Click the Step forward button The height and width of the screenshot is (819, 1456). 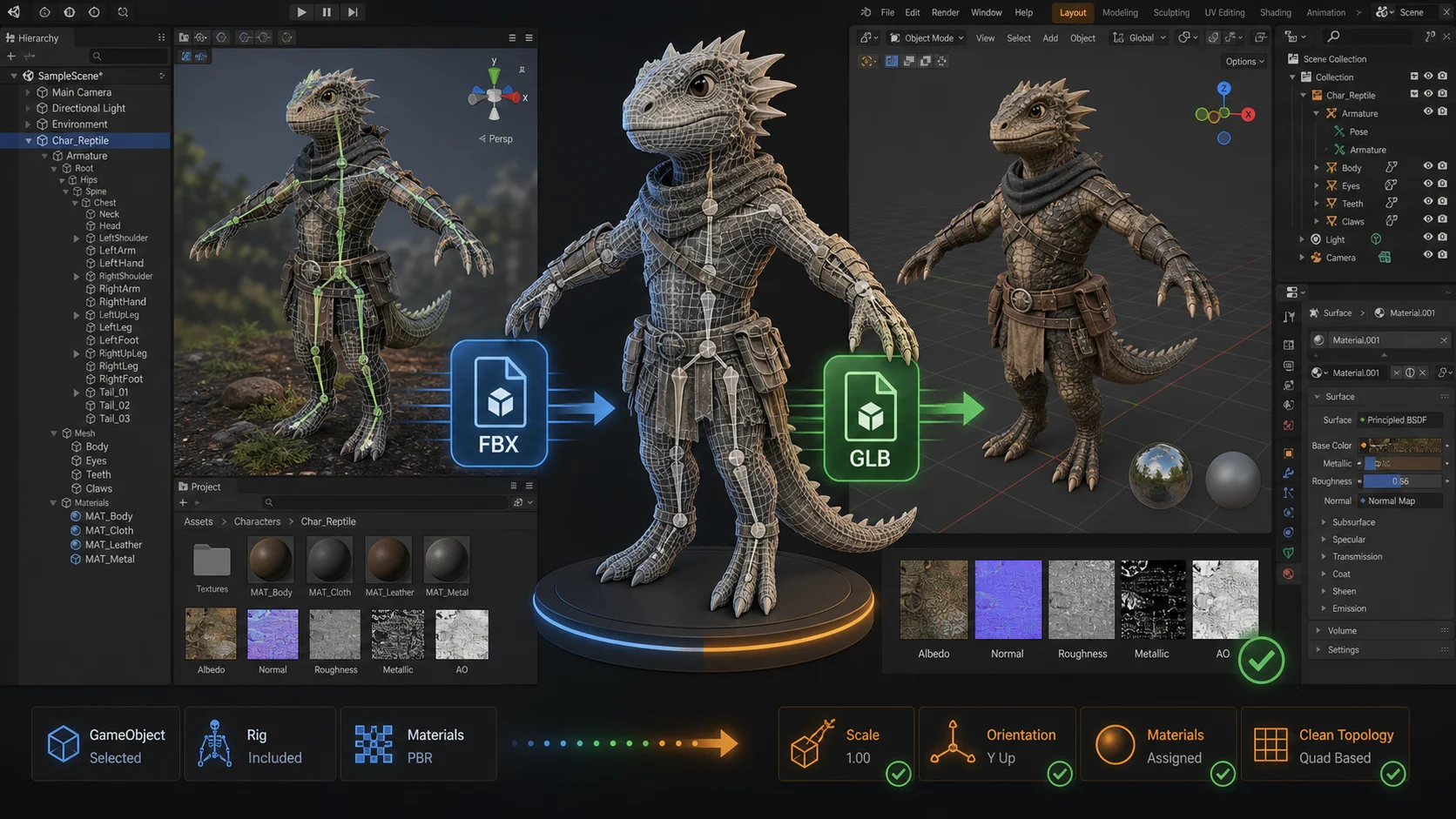[353, 12]
